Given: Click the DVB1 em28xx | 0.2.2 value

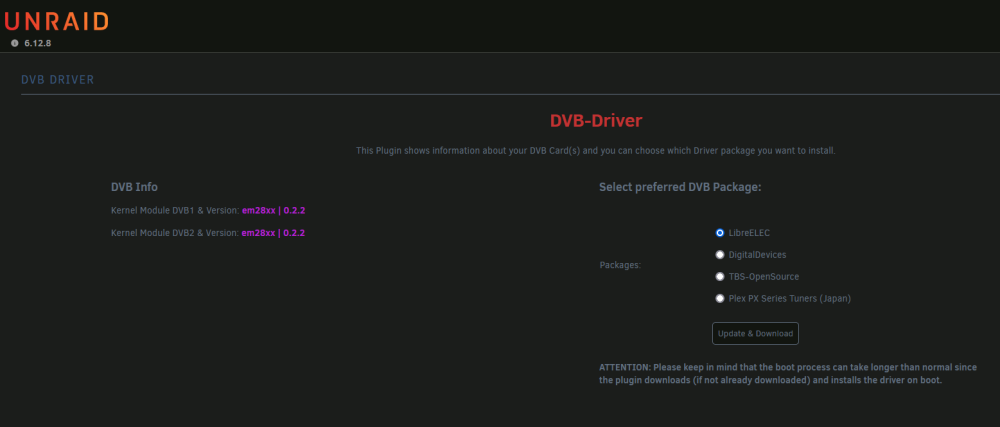Looking at the screenshot, I should tap(273, 210).
